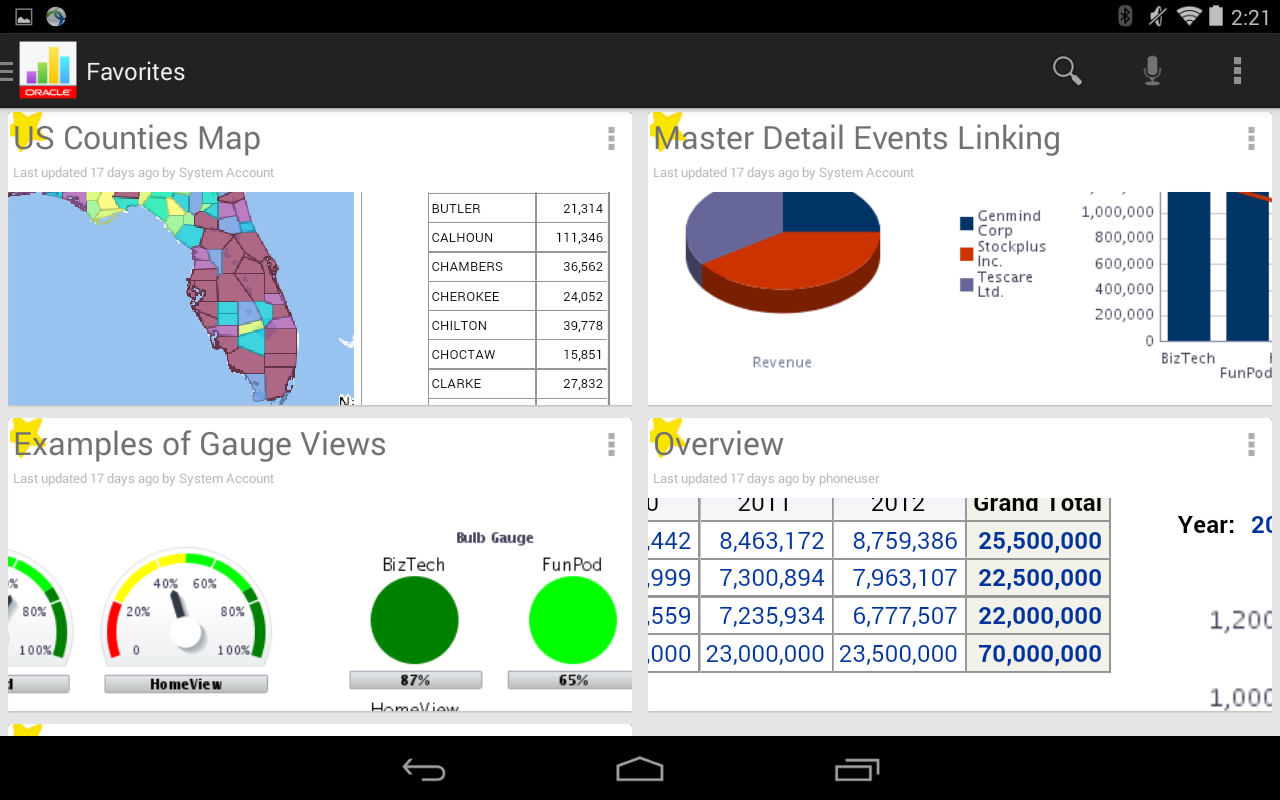Tap the Android home button

click(640, 768)
